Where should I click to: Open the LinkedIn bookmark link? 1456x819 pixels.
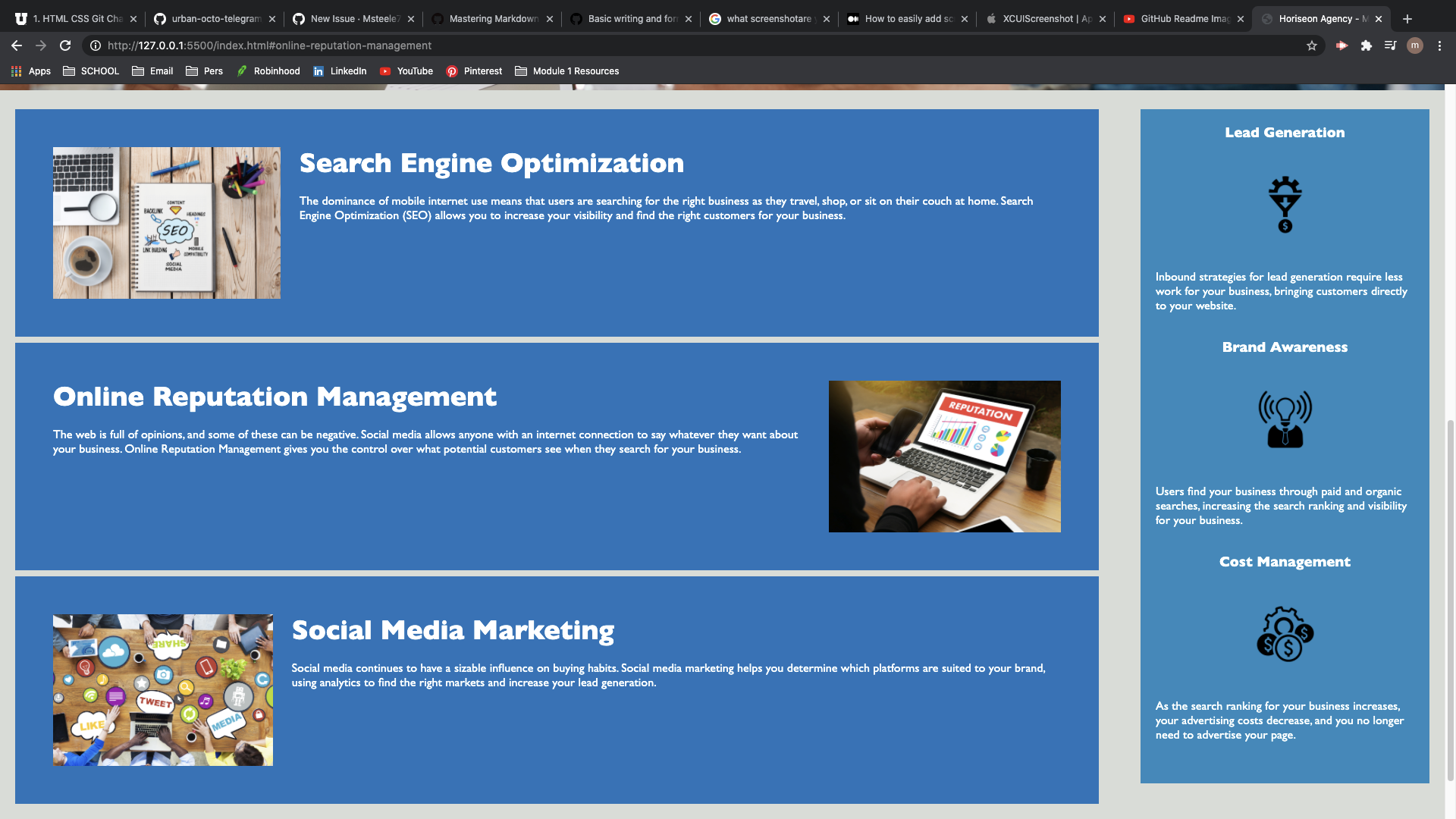(340, 71)
